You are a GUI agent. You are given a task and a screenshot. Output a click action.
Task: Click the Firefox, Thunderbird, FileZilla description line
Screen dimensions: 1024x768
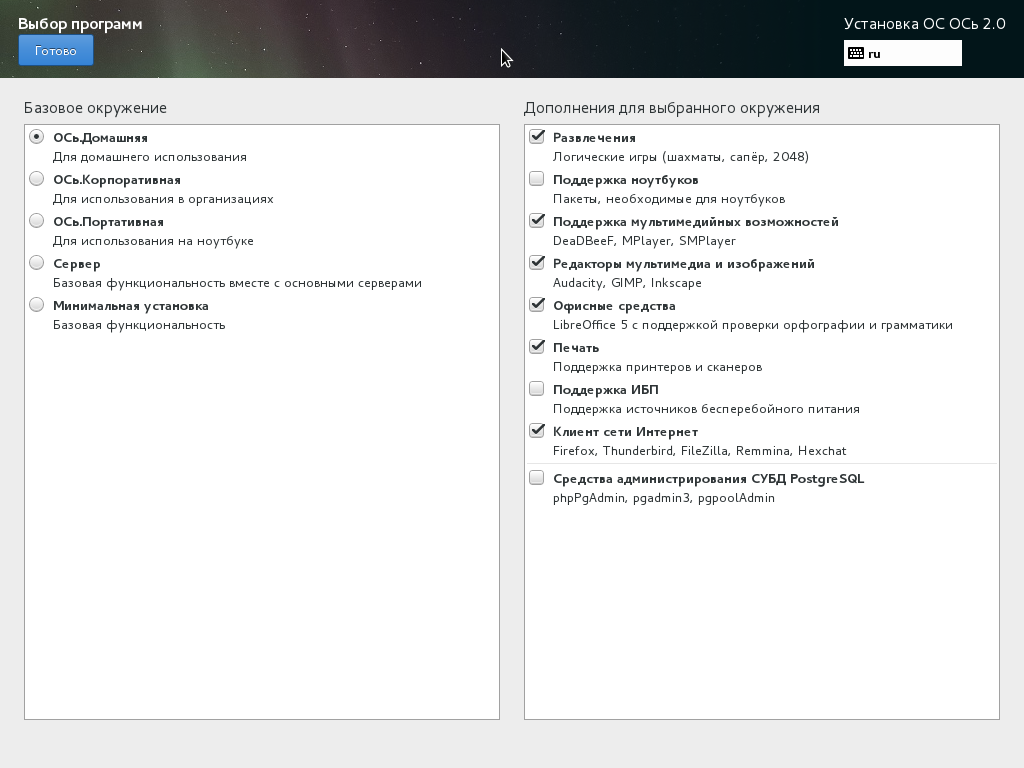pos(699,451)
